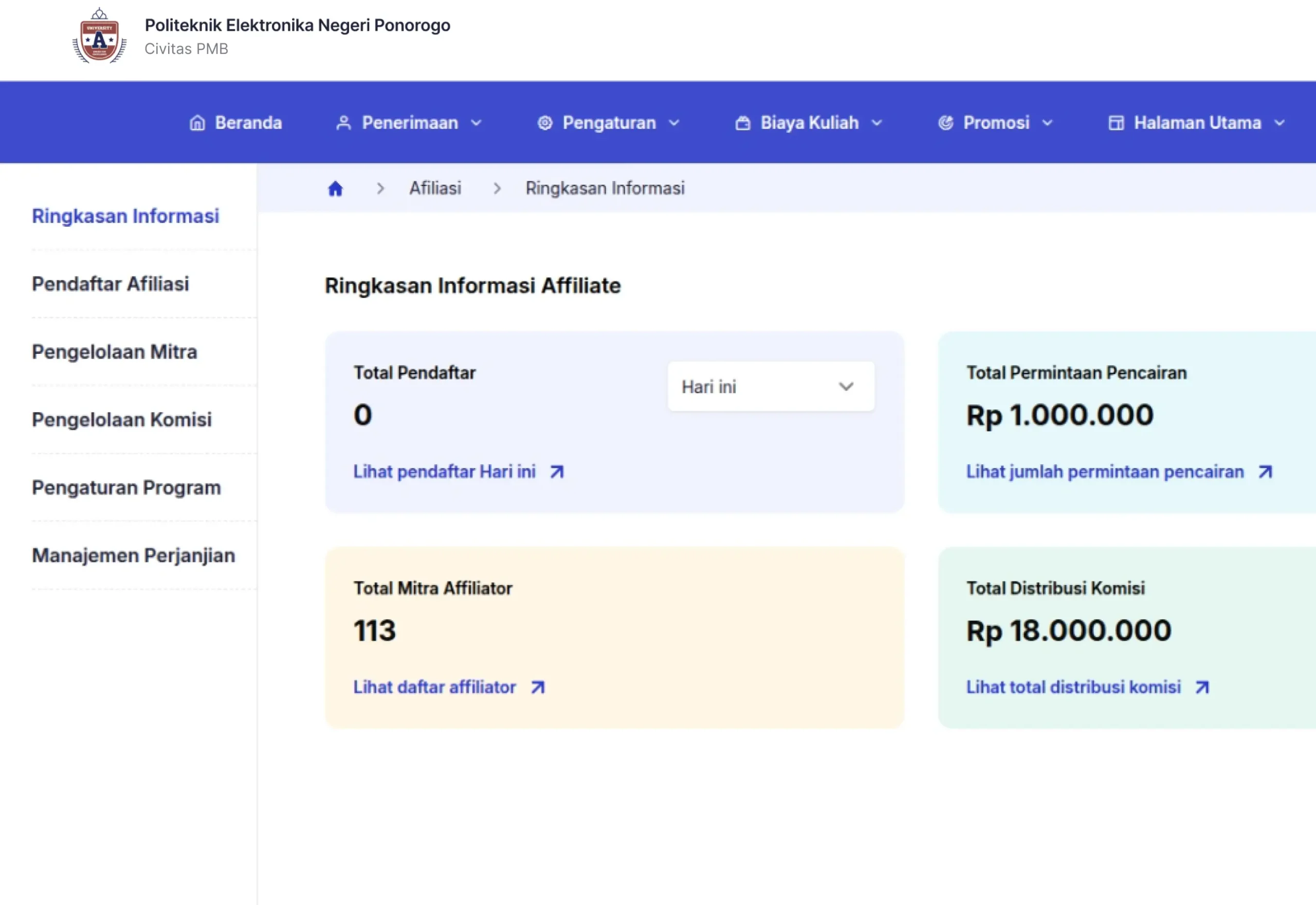
Task: Expand the Promosi menu chevron
Action: pos(1047,123)
